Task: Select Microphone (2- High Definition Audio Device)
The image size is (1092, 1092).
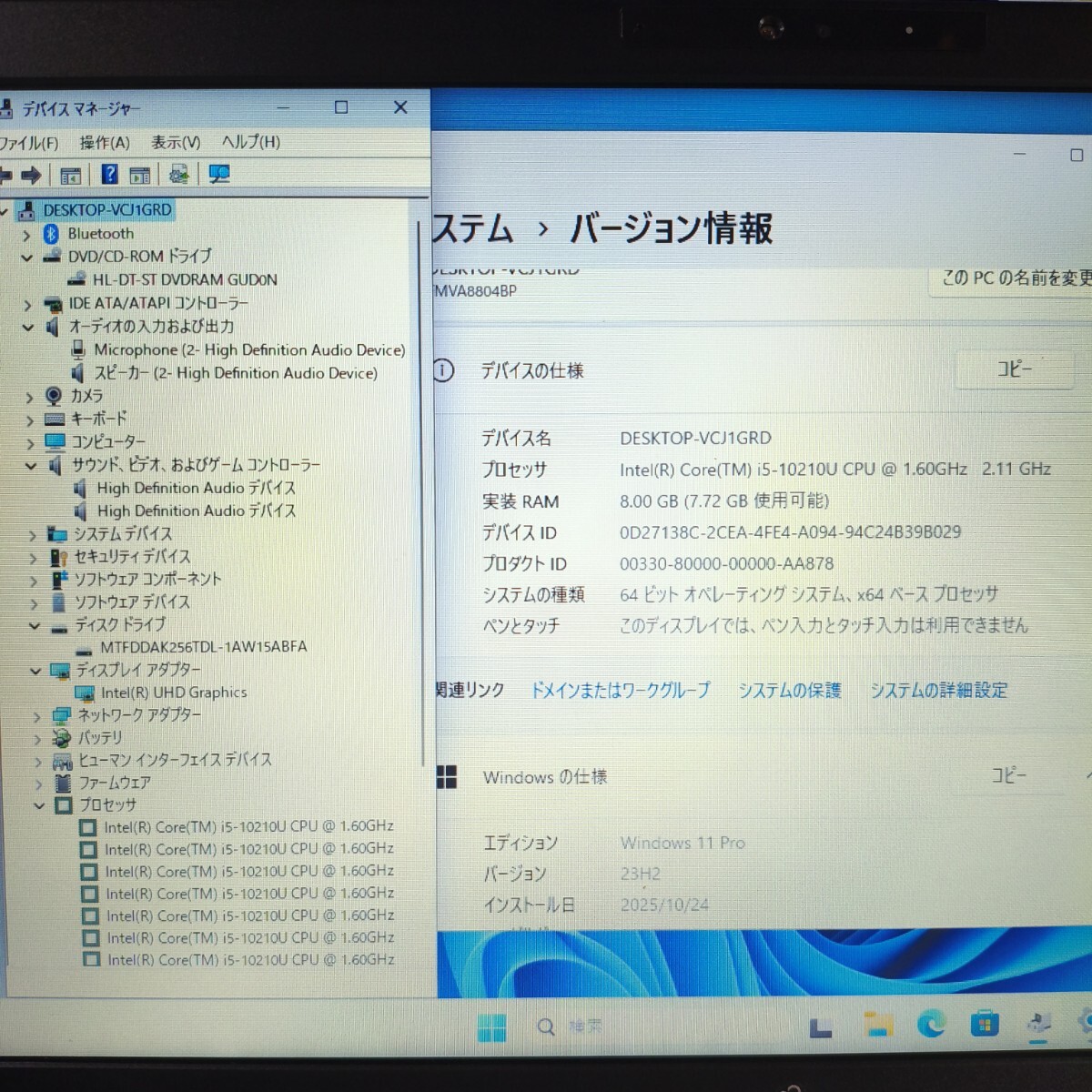Action: [x=249, y=350]
